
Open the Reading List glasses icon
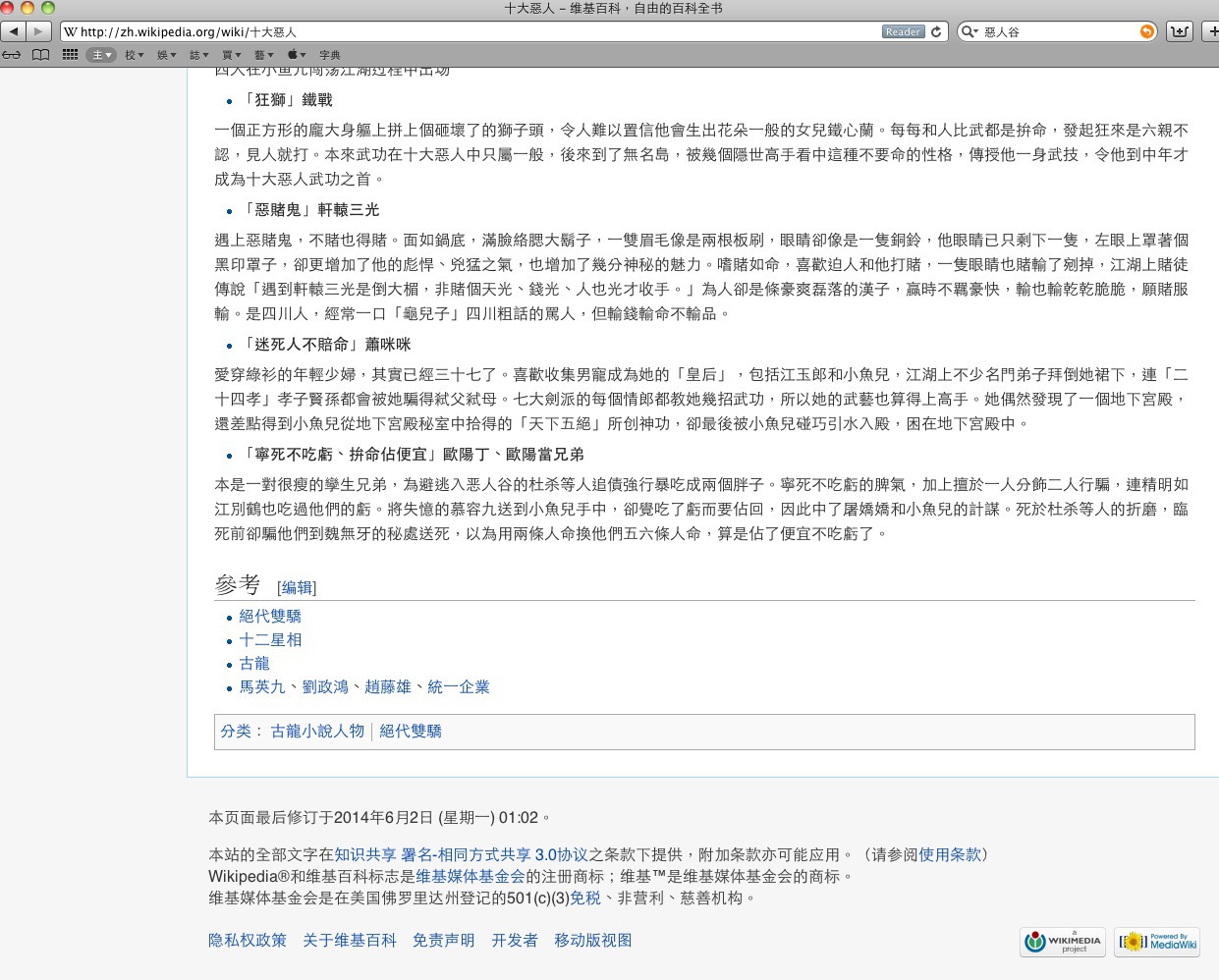point(12,55)
